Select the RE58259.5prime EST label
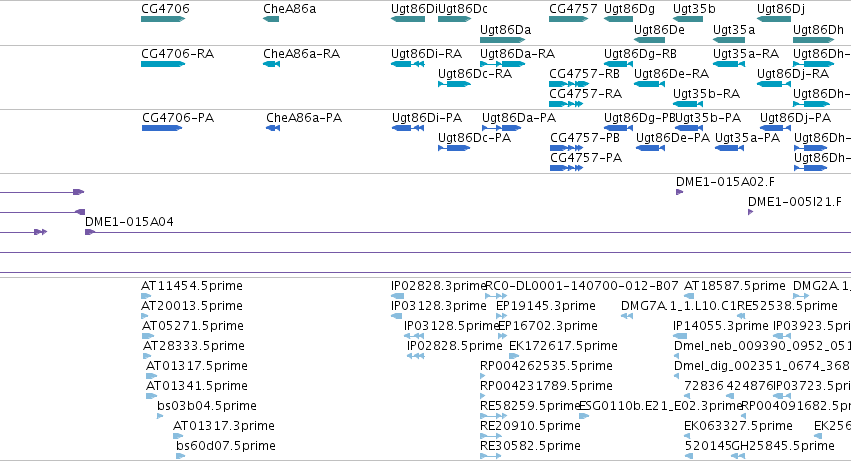 coord(530,407)
